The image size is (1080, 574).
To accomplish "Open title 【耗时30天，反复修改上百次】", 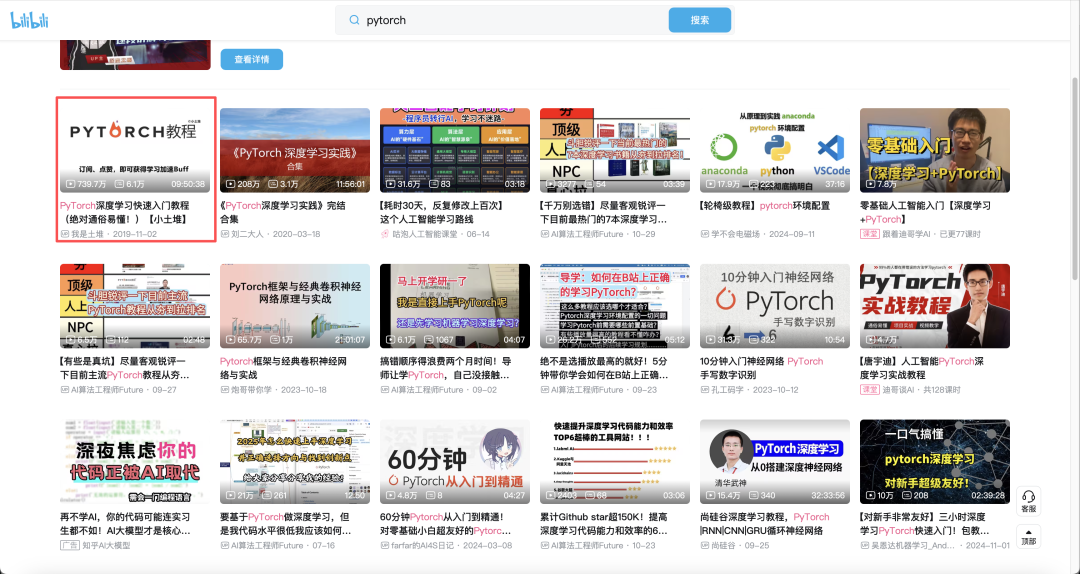I will 443,212.
